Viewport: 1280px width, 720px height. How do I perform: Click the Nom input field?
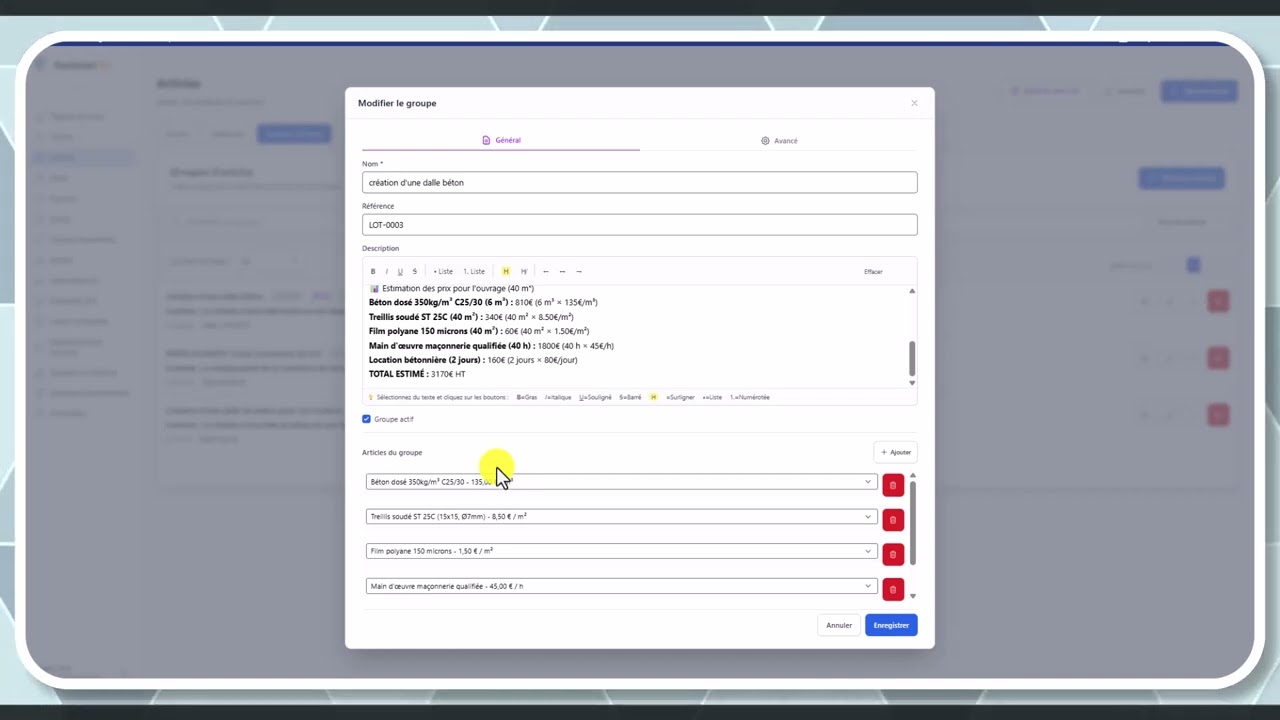coord(639,182)
